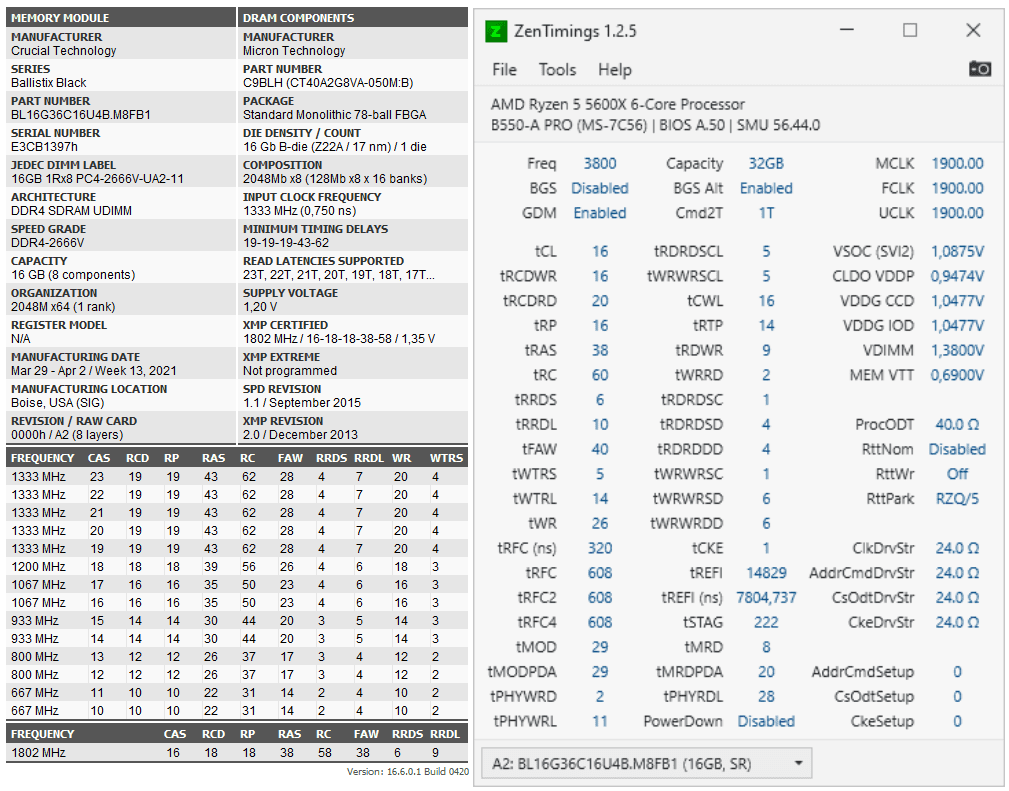Viewport: 1009px width, 791px height.
Task: Click the 1200 MHz frequency row
Action: [x=237, y=566]
